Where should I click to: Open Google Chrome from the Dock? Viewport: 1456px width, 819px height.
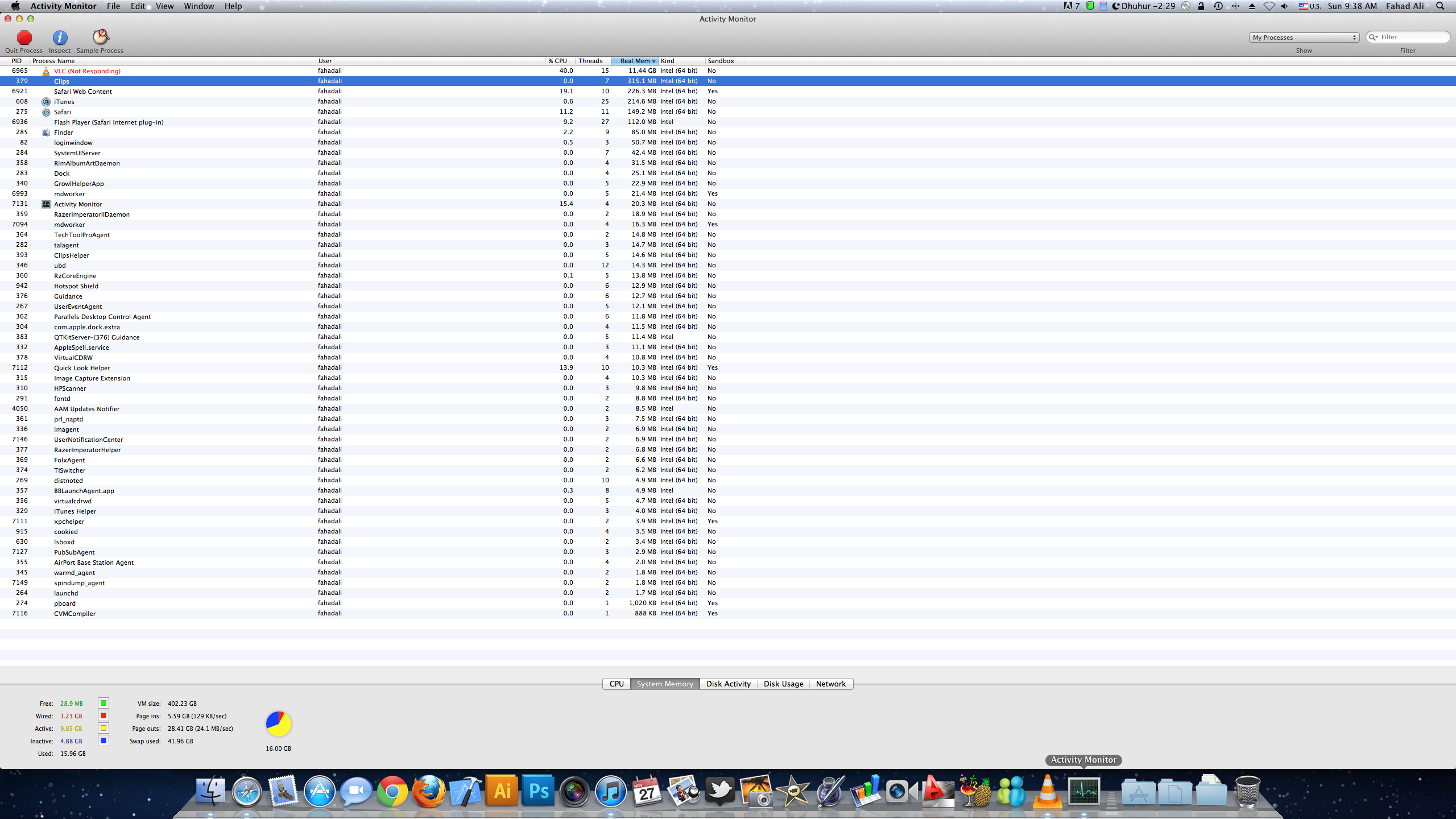(392, 791)
